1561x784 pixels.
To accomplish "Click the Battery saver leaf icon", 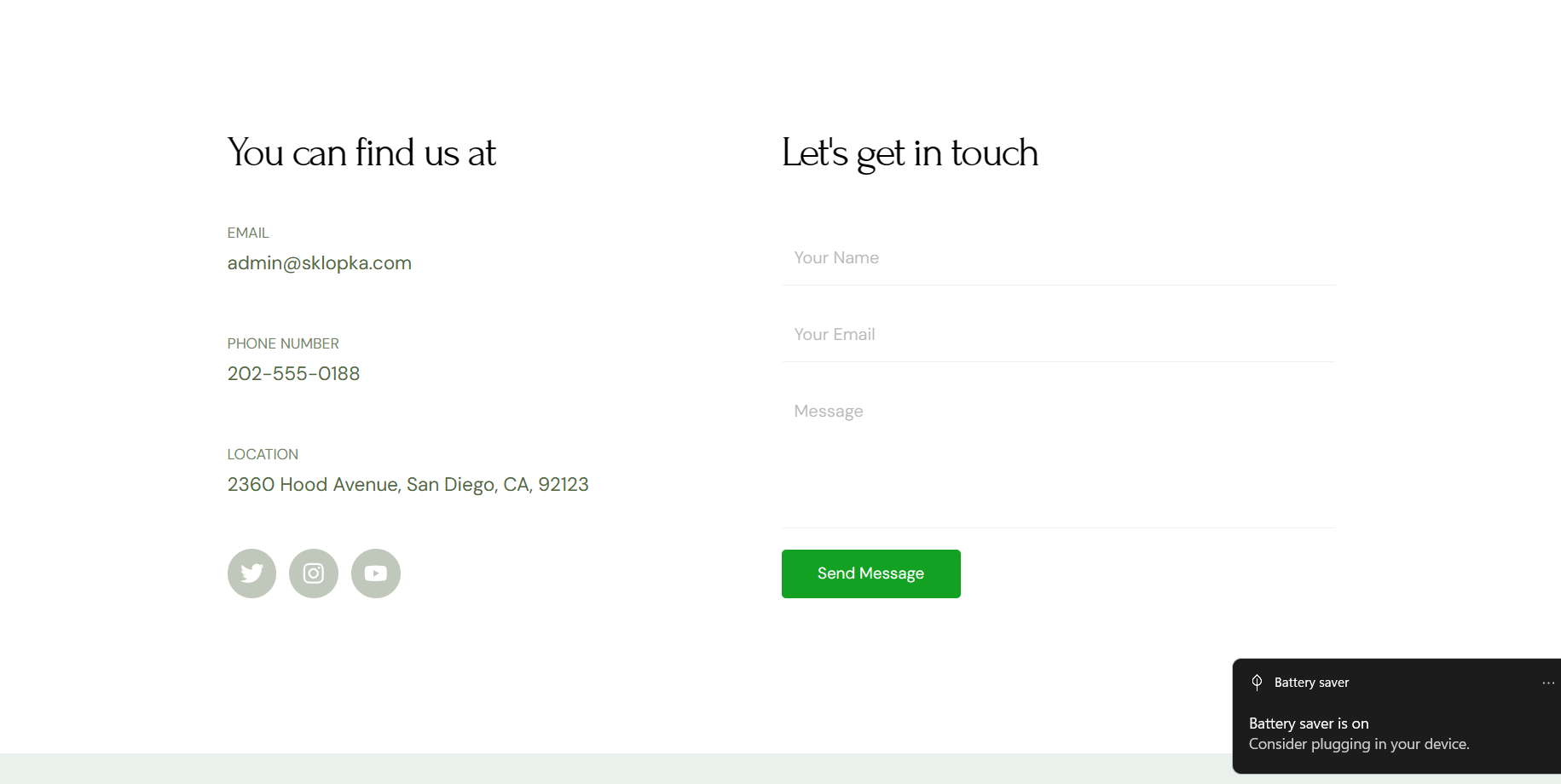I will [1257, 682].
